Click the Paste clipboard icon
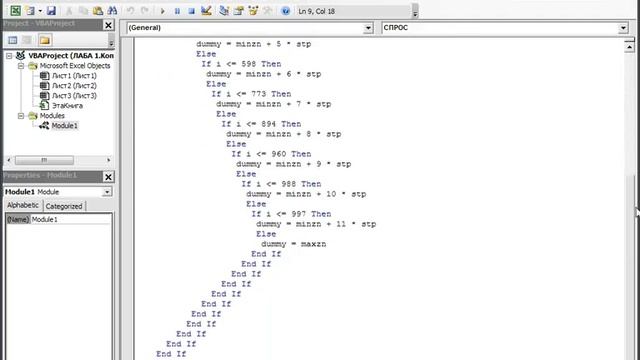Viewport: 640px width, 360px height. click(x=98, y=11)
